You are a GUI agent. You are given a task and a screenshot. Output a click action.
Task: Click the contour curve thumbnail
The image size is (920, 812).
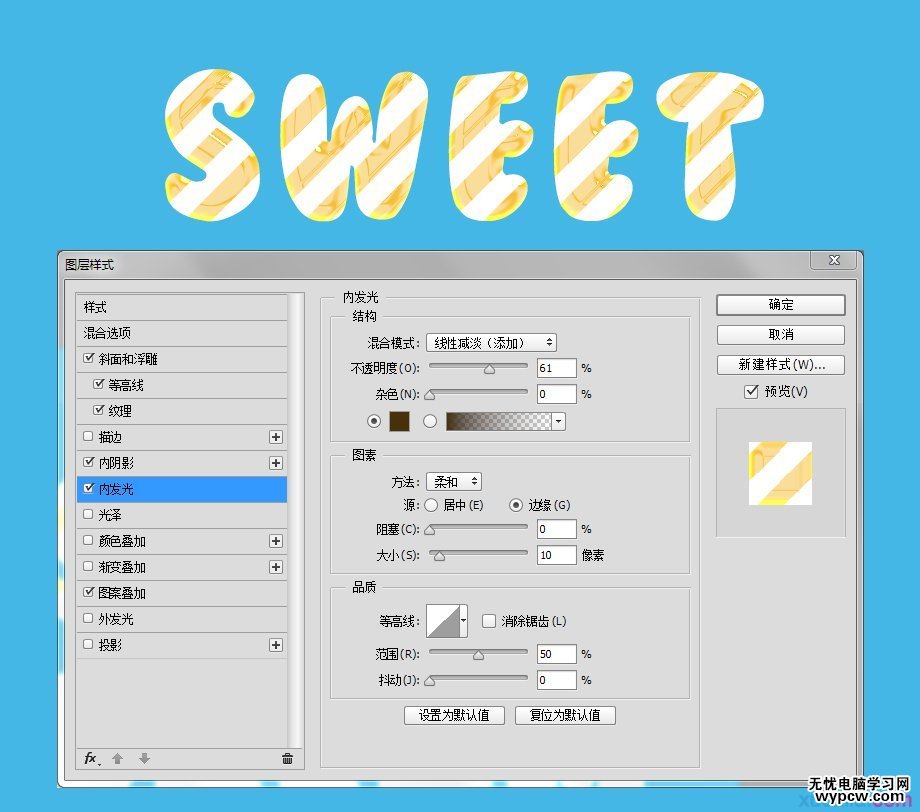click(x=443, y=621)
